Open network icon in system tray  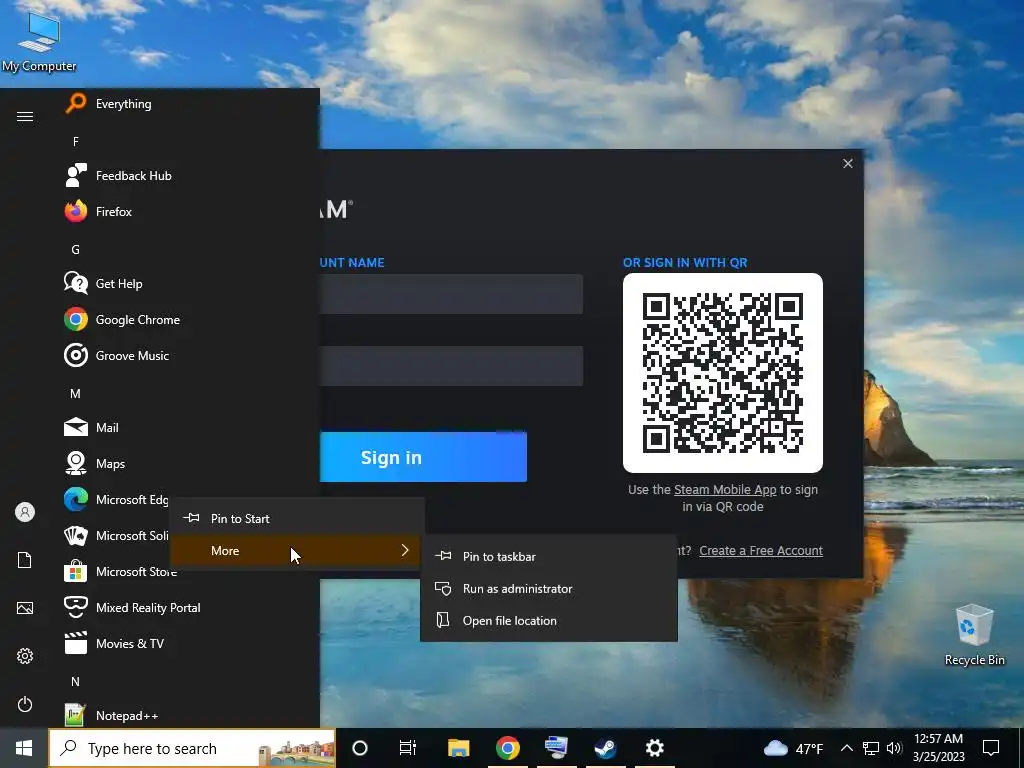click(871, 748)
